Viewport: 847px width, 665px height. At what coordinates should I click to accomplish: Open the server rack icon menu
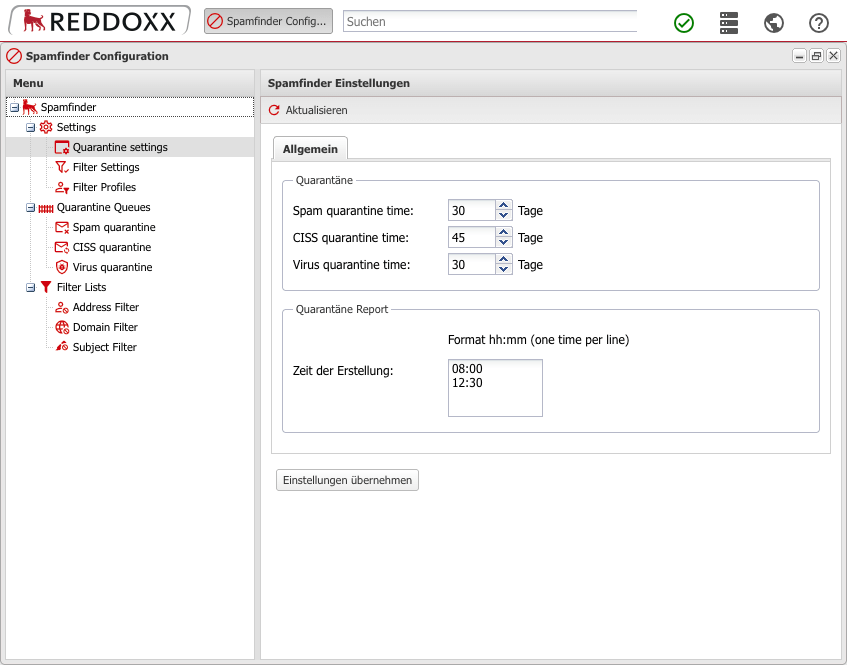coord(729,23)
